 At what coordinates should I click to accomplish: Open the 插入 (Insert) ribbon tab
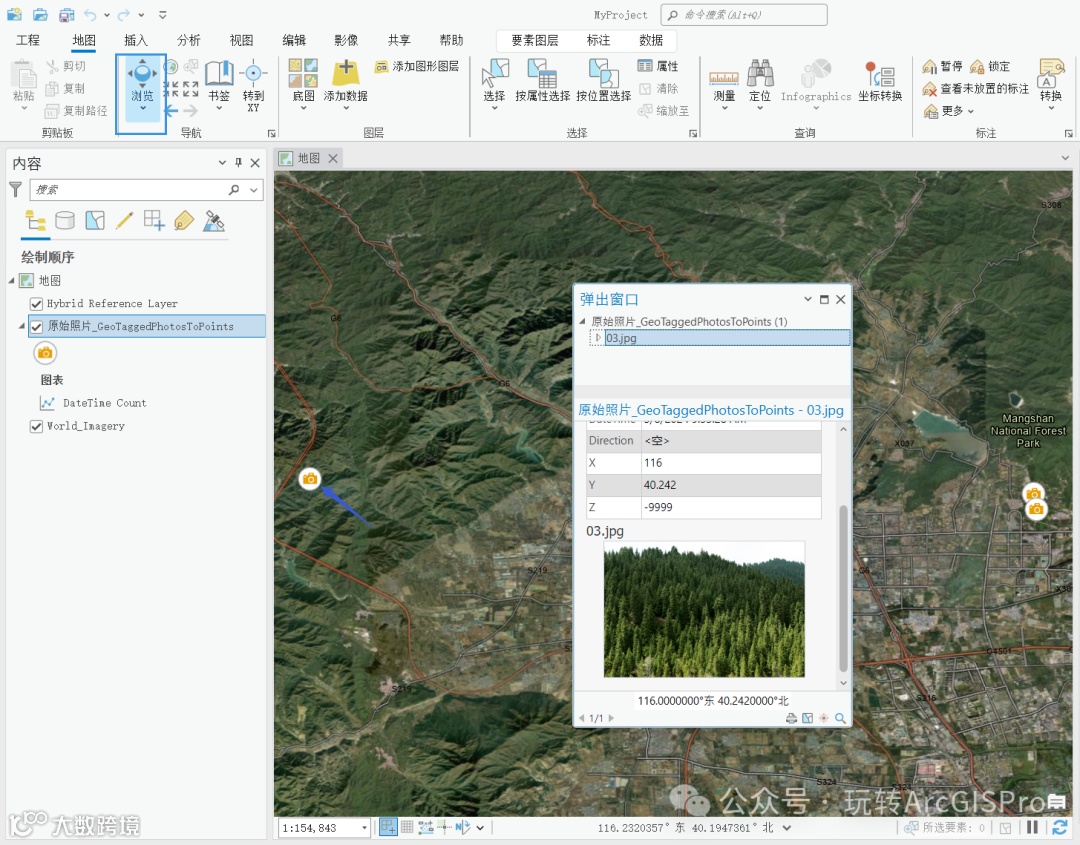(135, 40)
